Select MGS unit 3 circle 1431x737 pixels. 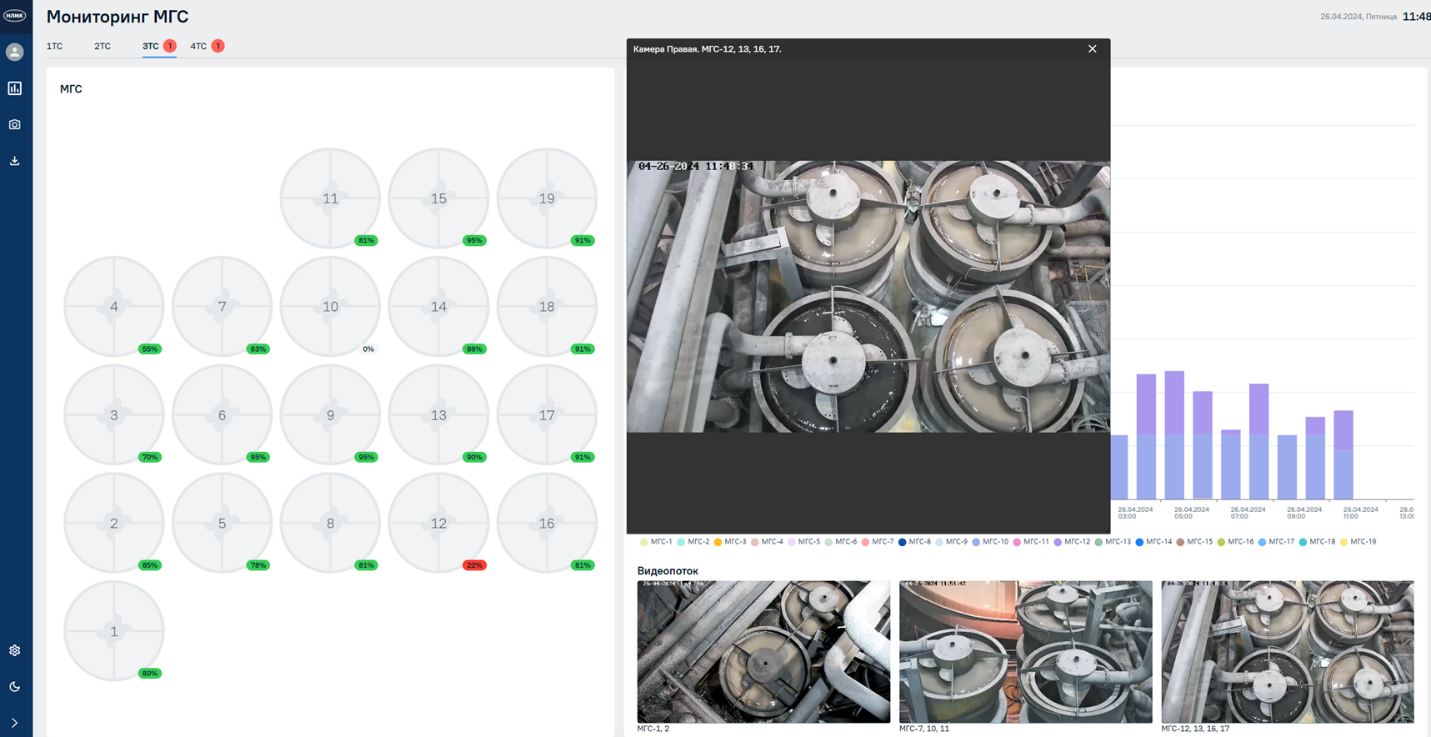[114, 415]
